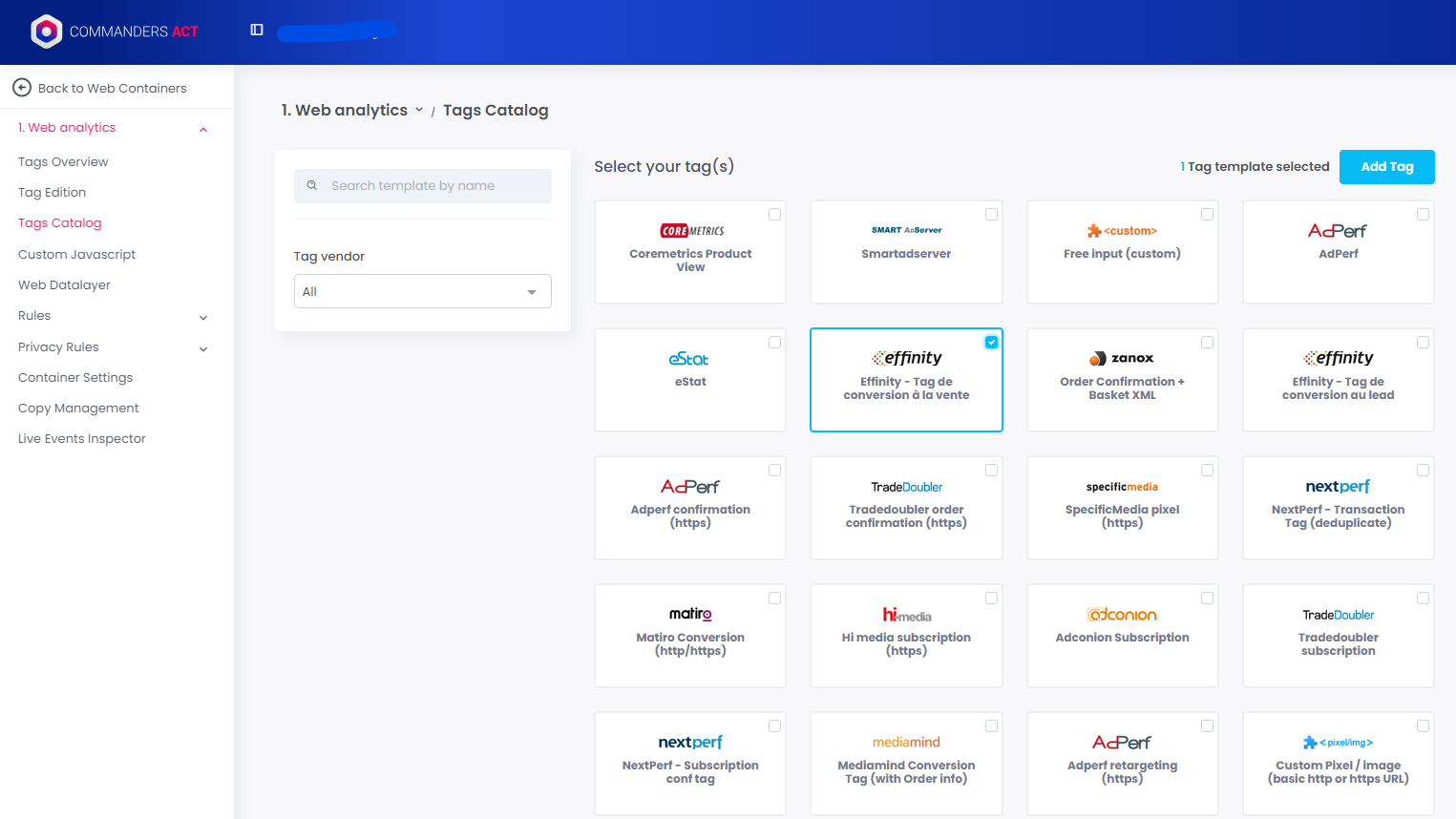Click the Commanders Act logo icon

(46, 31)
